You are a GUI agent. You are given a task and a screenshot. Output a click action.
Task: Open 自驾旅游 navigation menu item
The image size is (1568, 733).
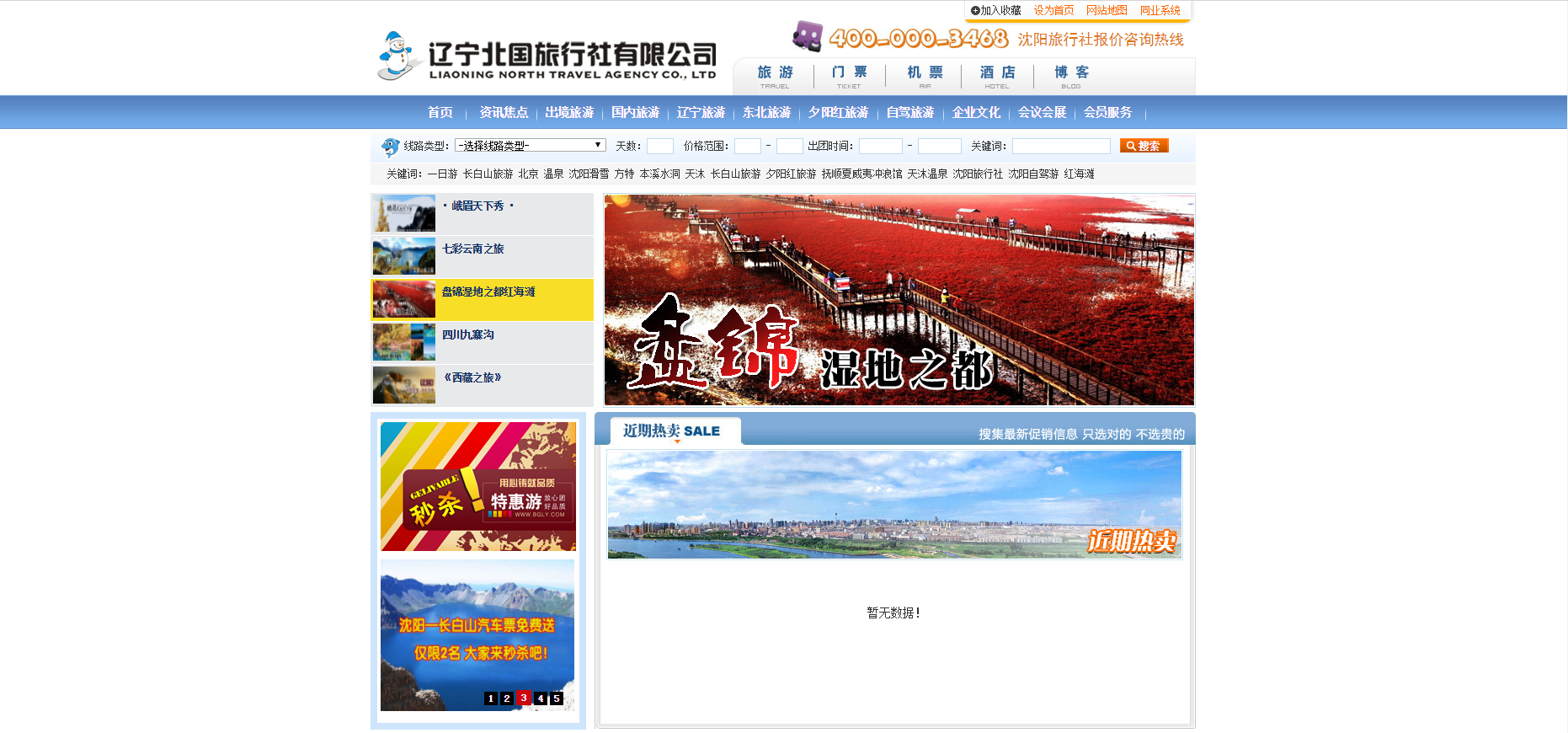coord(909,112)
